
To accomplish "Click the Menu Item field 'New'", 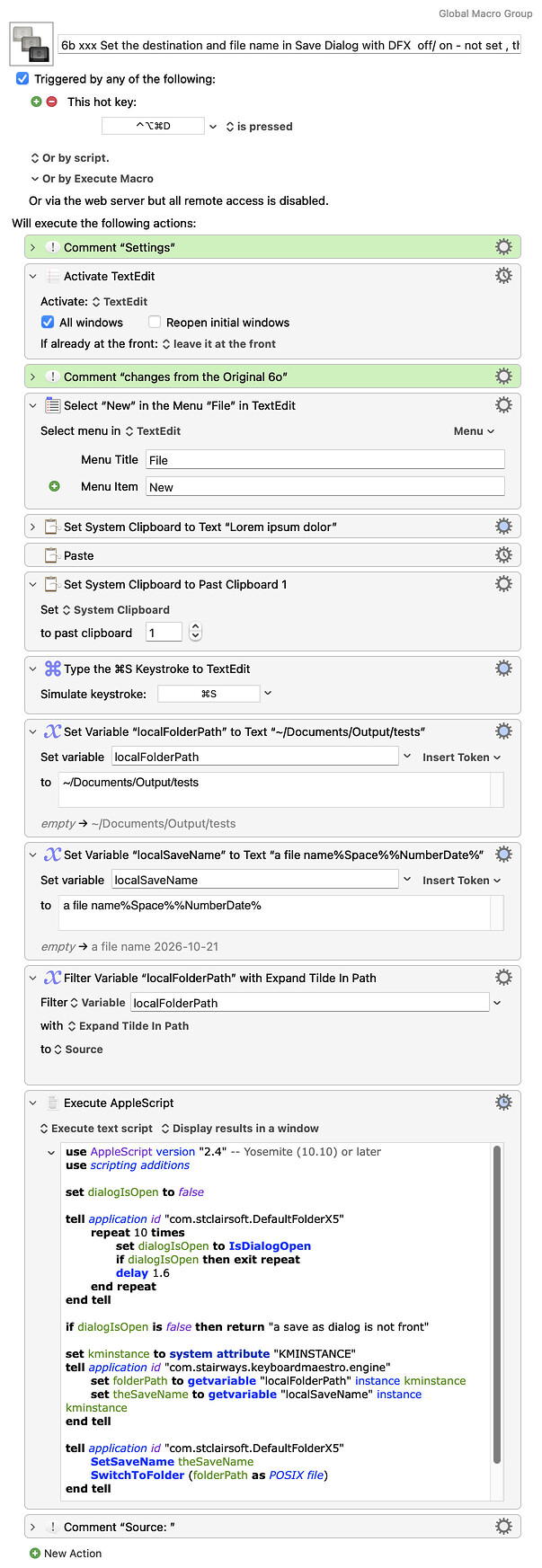I will coord(325,487).
